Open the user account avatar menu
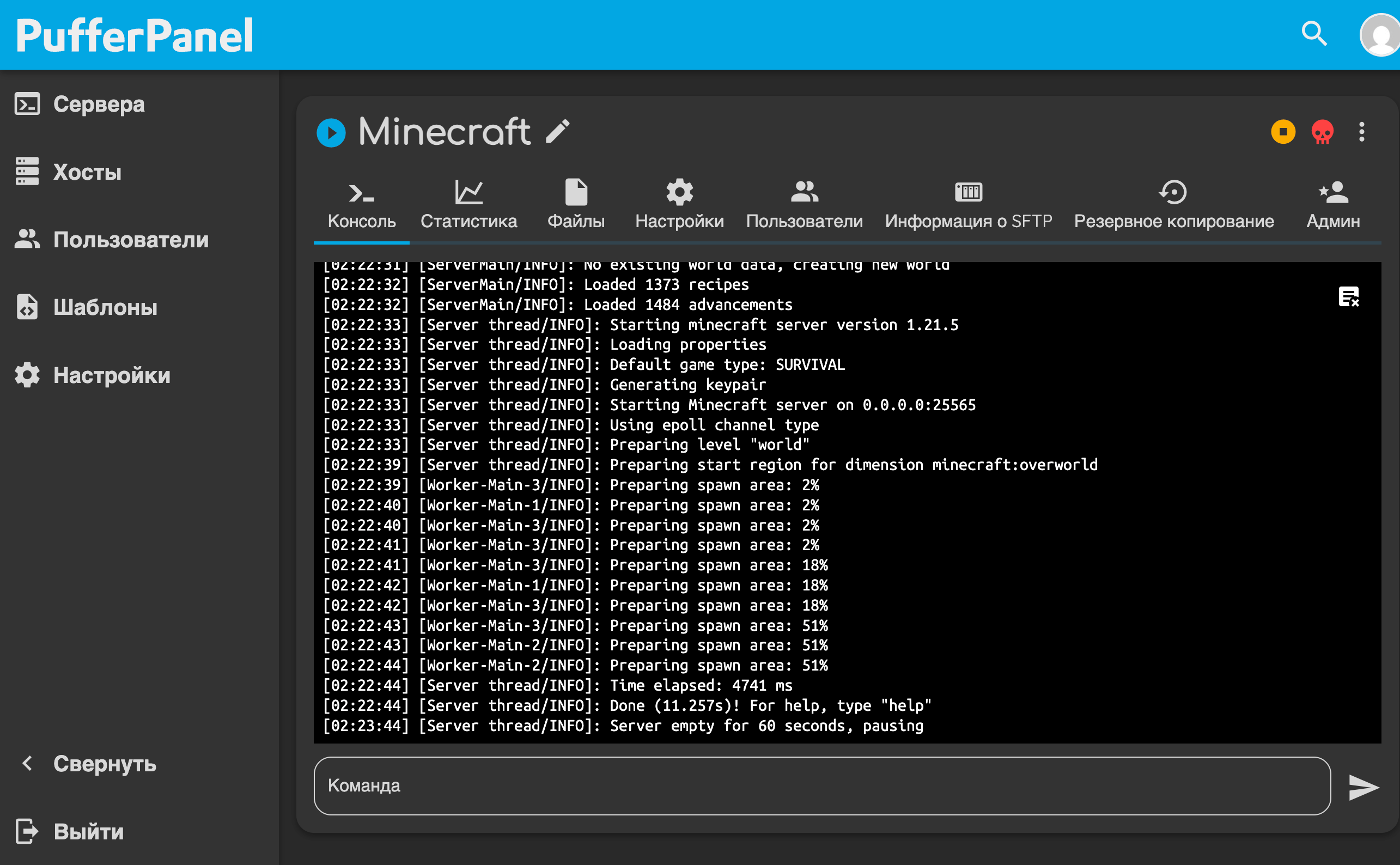 (x=1380, y=34)
